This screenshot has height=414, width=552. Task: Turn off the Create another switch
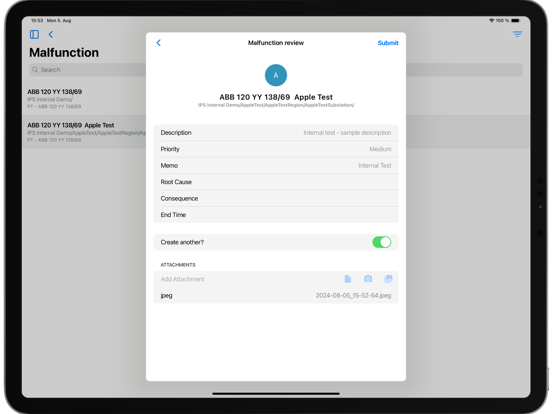pos(382,242)
